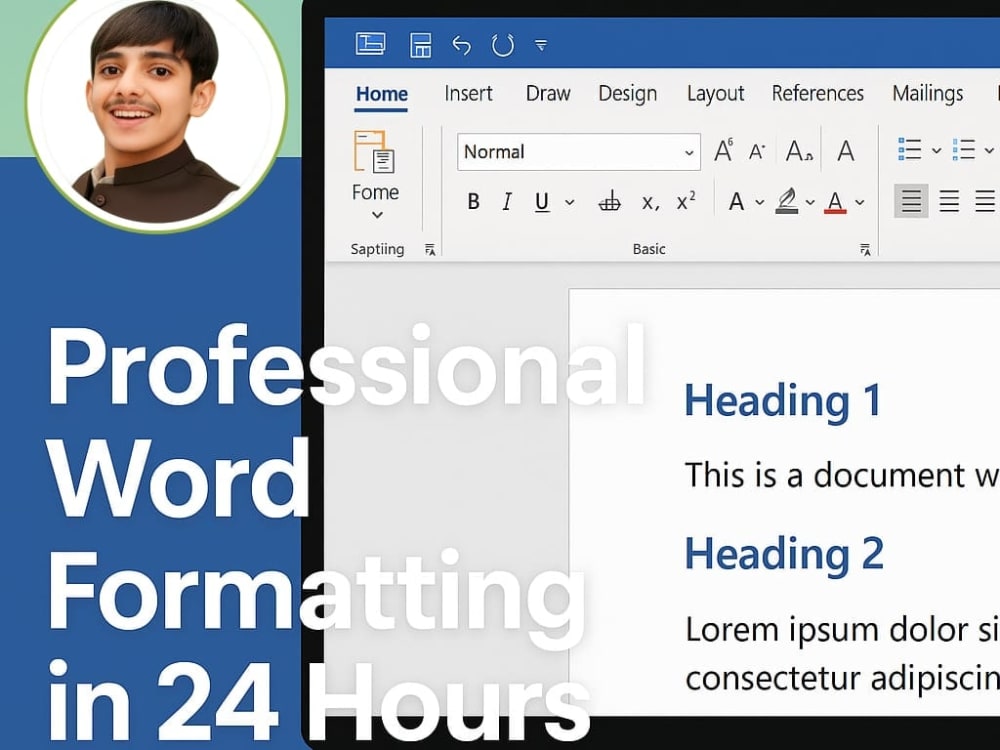Expand the Fome button dropdown arrow
Image resolution: width=1000 pixels, height=750 pixels.
pyautogui.click(x=377, y=215)
